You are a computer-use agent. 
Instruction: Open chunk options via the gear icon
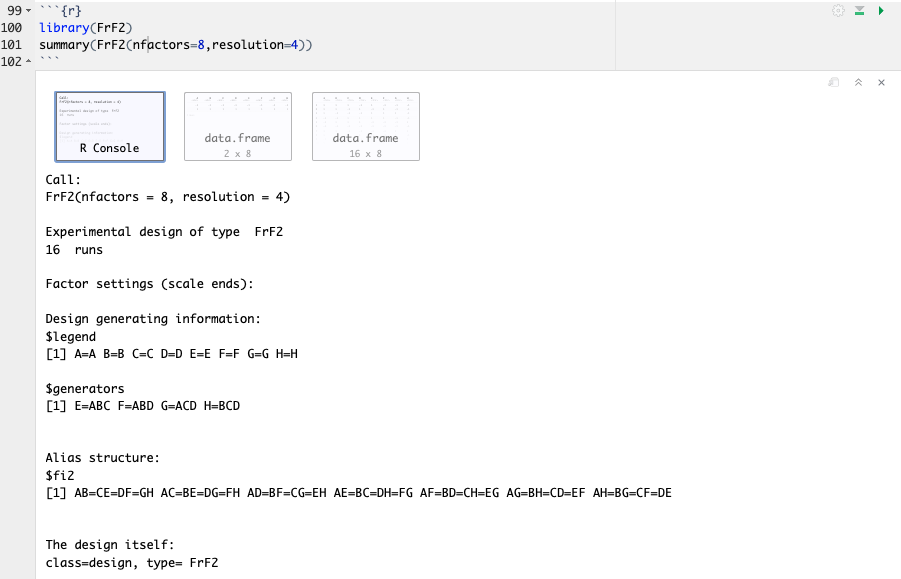point(838,9)
